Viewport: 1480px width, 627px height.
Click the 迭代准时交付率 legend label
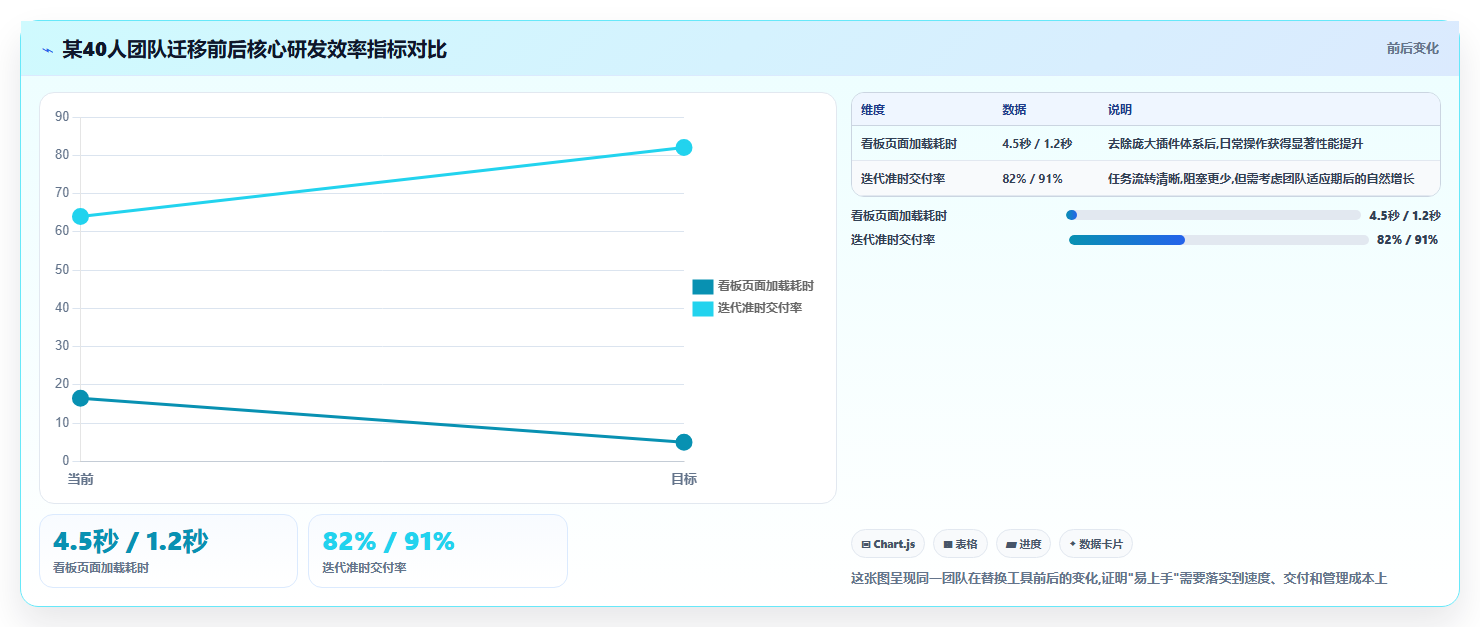click(759, 308)
